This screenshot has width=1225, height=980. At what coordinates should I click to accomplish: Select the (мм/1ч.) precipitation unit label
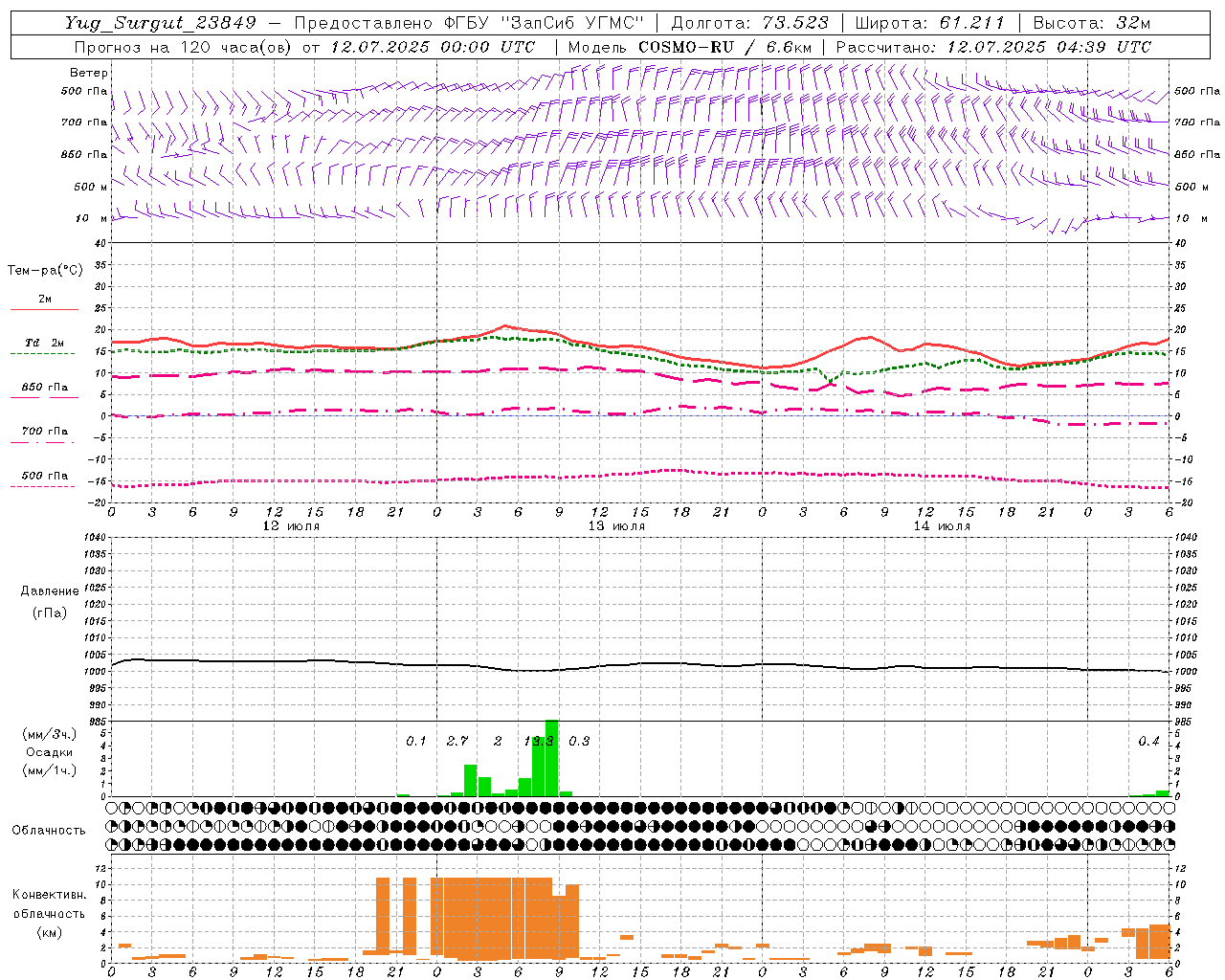tap(49, 770)
